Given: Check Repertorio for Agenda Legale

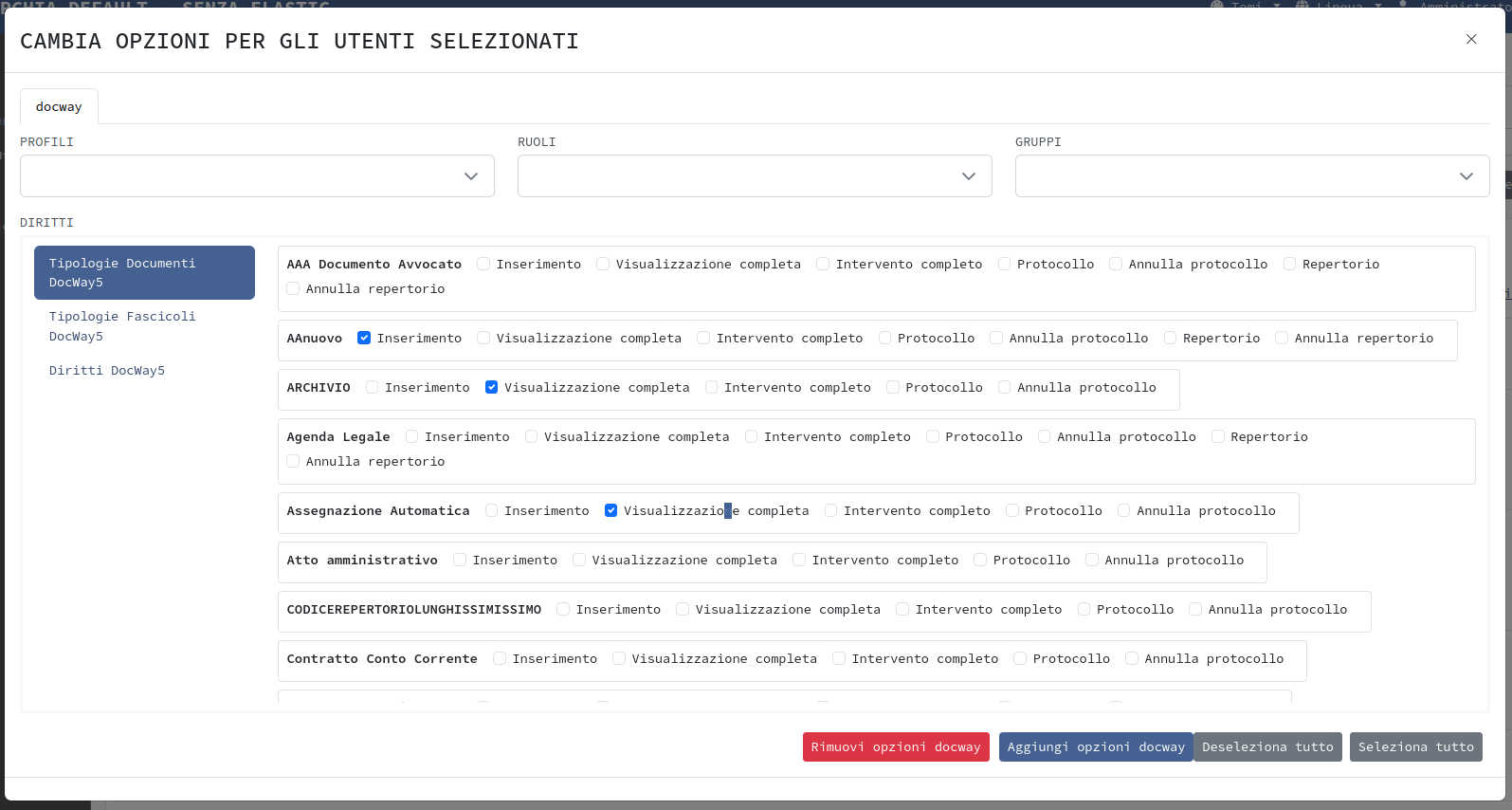Looking at the screenshot, I should [1218, 437].
